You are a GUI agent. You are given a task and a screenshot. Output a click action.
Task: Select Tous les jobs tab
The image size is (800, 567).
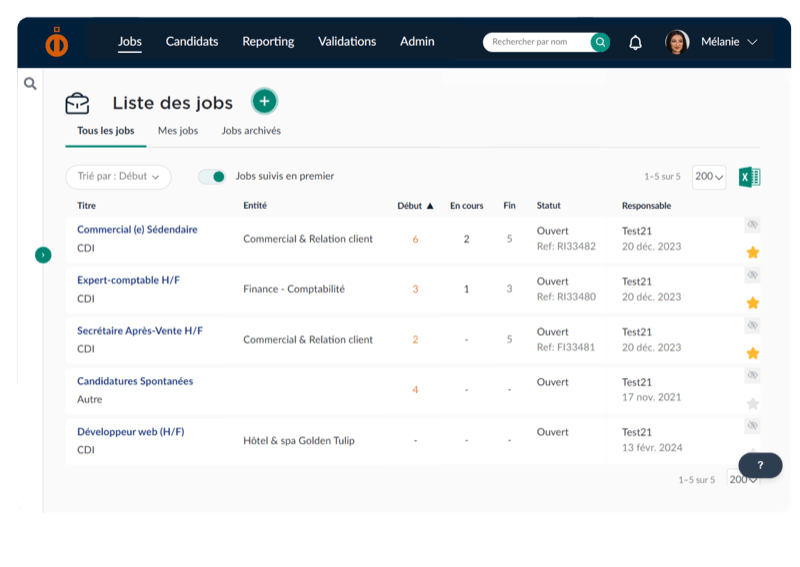pos(106,131)
